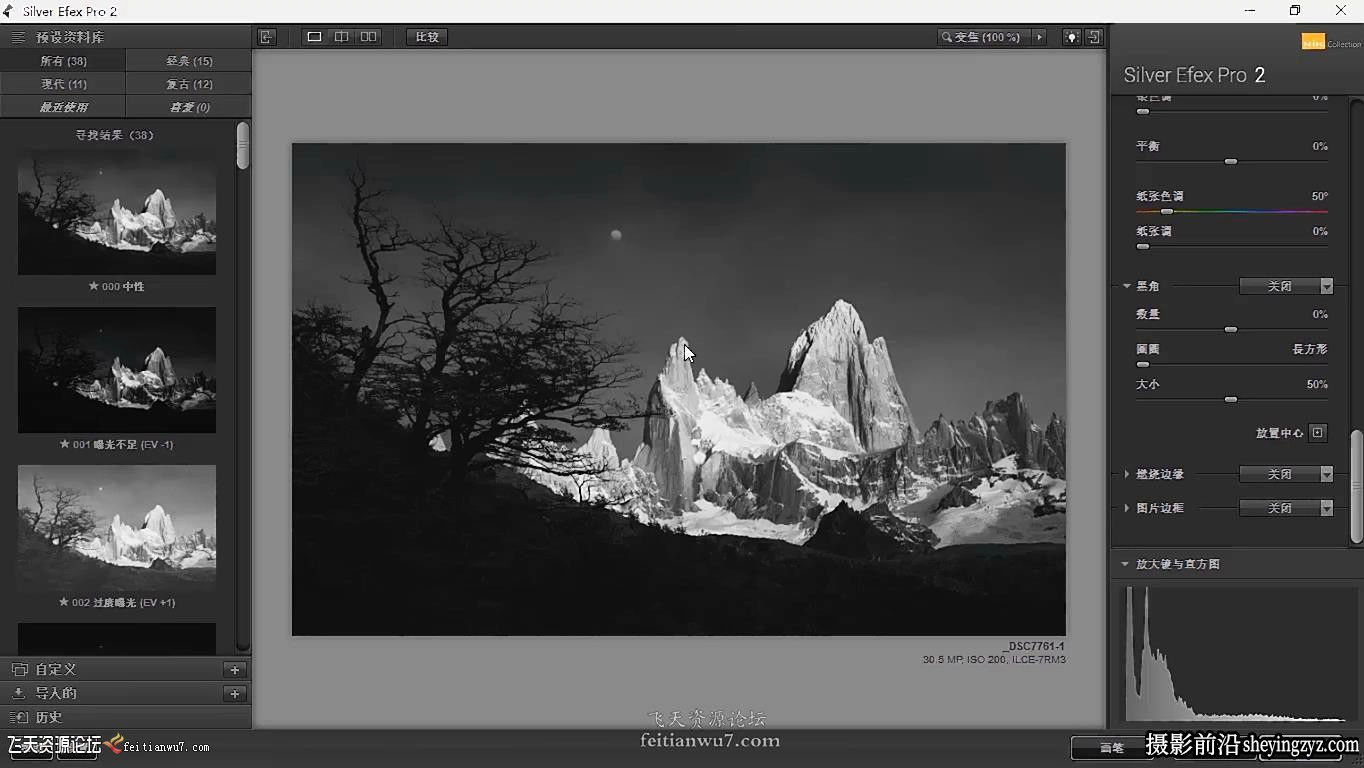Toggle the preset library panel icon
This screenshot has height=768, width=1364.
[17, 37]
